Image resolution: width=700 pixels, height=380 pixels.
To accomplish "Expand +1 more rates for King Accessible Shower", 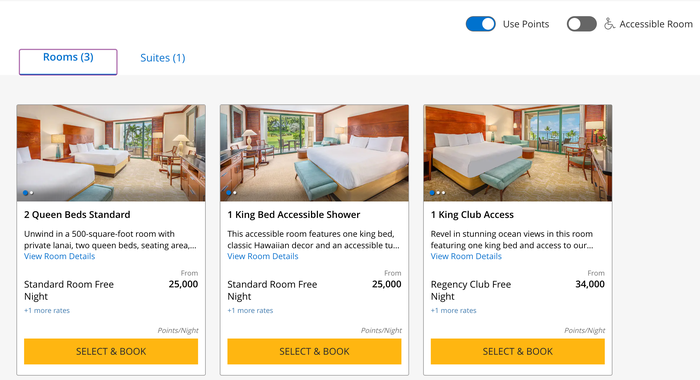I will point(250,310).
